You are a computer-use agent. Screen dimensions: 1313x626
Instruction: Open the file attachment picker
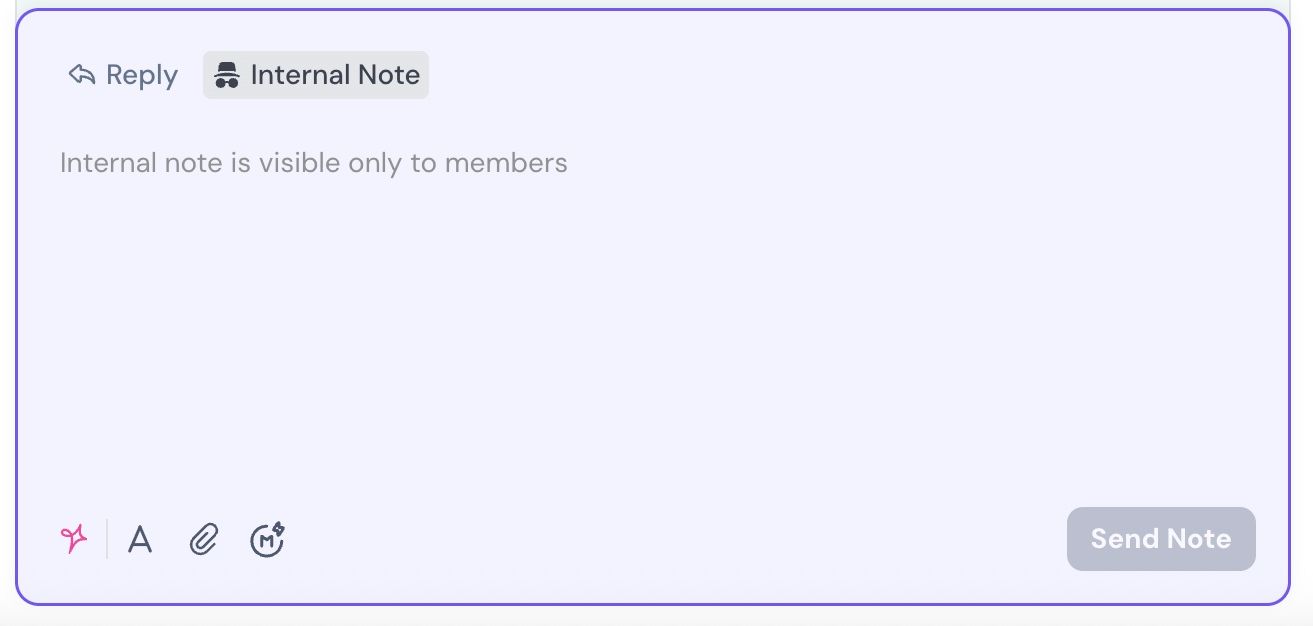click(x=204, y=540)
